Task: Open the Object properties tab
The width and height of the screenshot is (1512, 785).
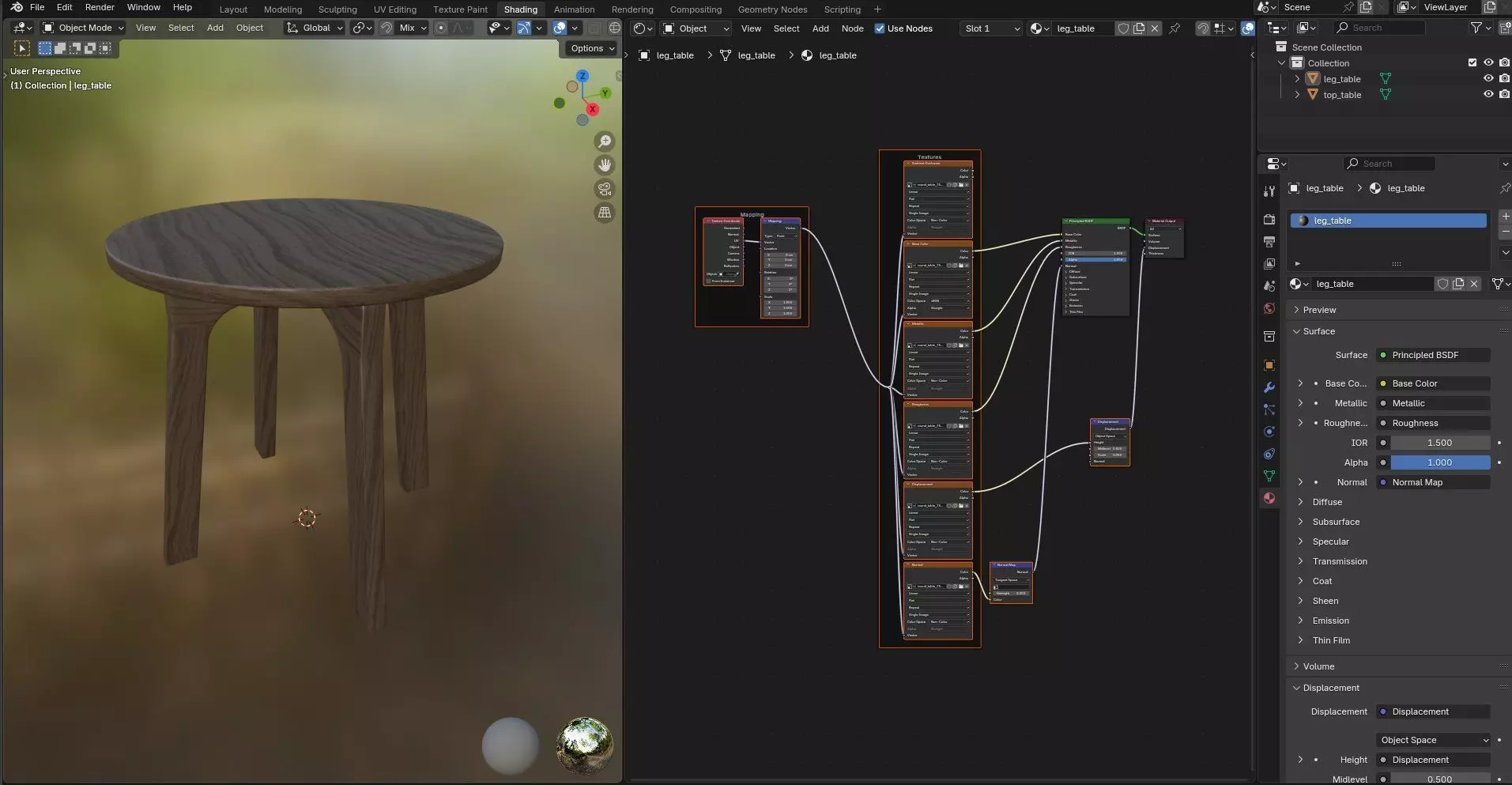Action: point(1269,365)
